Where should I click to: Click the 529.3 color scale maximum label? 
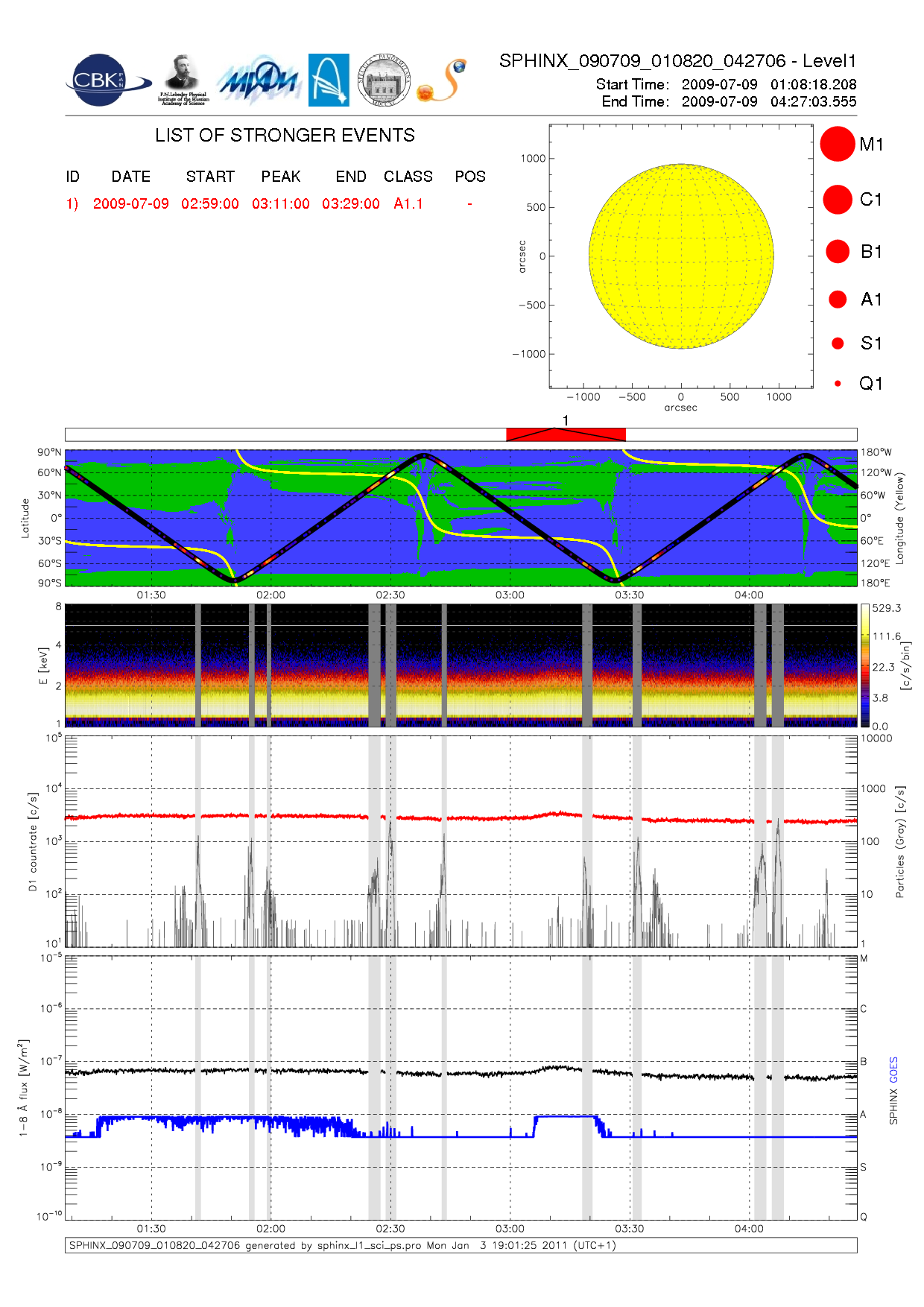pyautogui.click(x=887, y=608)
